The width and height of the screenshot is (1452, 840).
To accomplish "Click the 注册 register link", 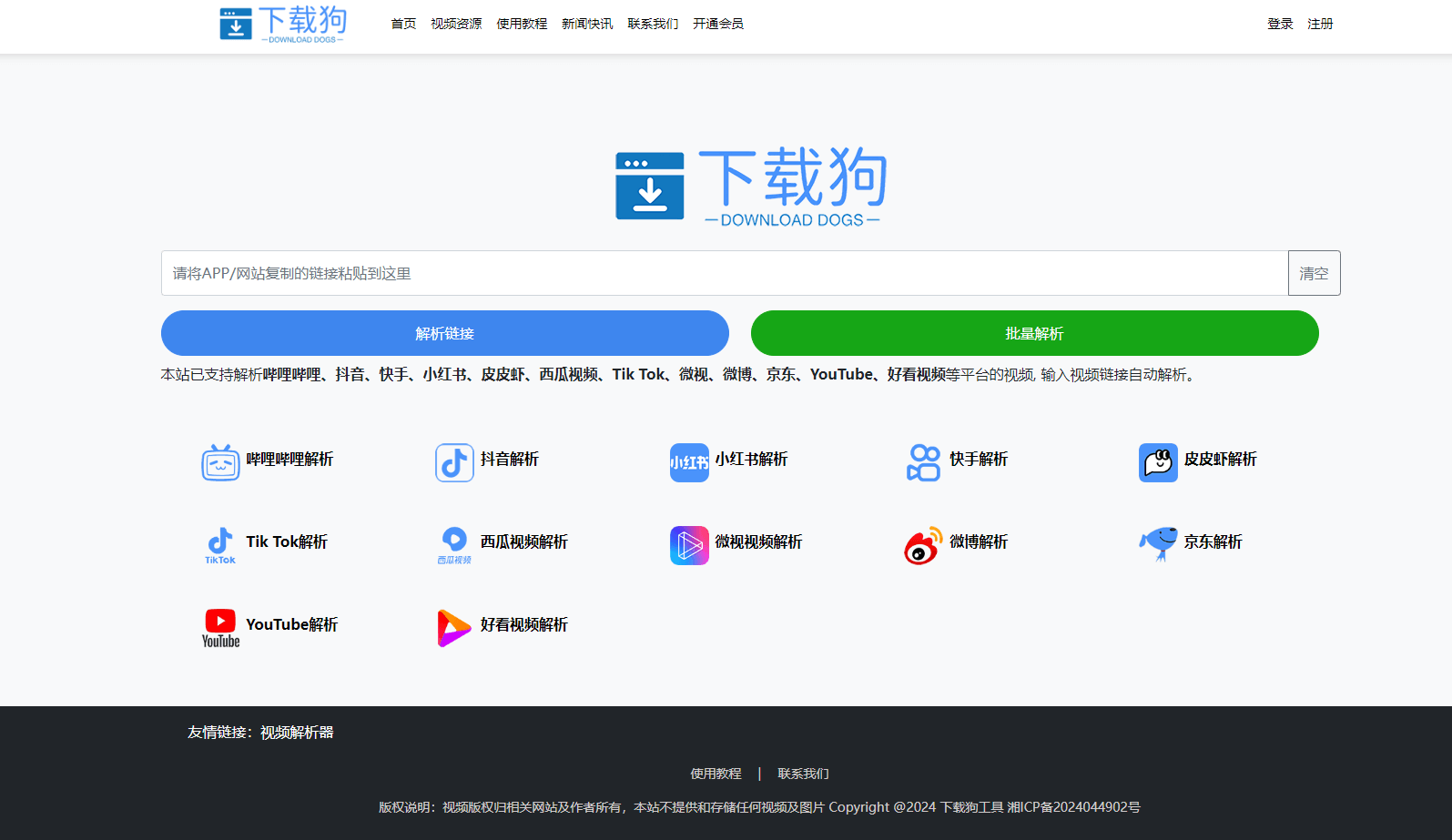I will [x=1320, y=24].
